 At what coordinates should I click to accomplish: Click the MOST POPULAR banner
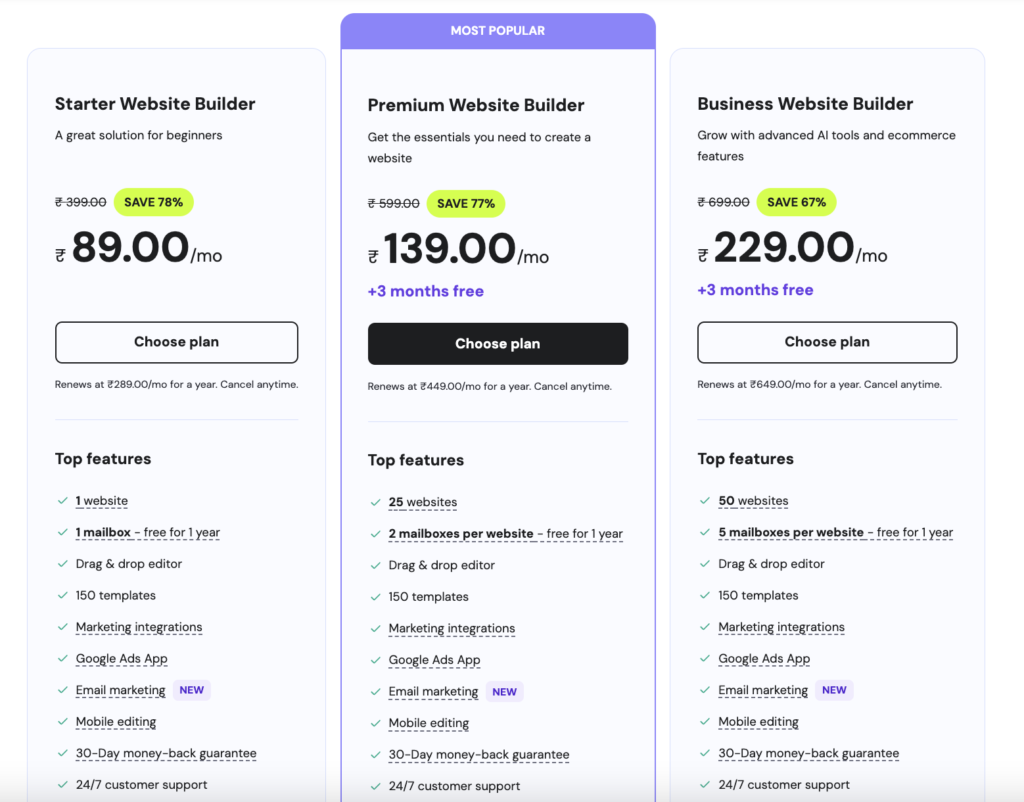(497, 31)
